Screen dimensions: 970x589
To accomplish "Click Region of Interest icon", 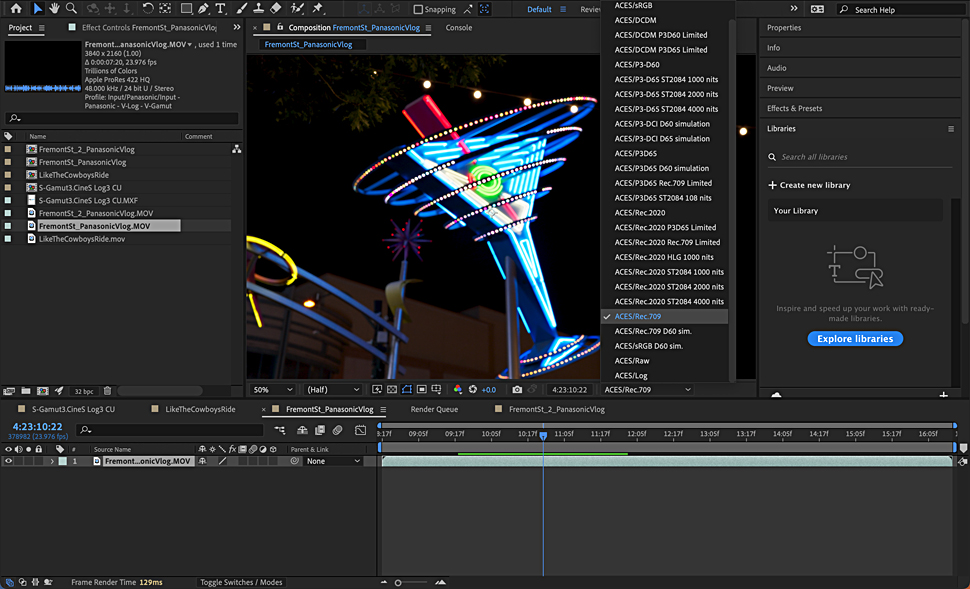I will tap(421, 390).
